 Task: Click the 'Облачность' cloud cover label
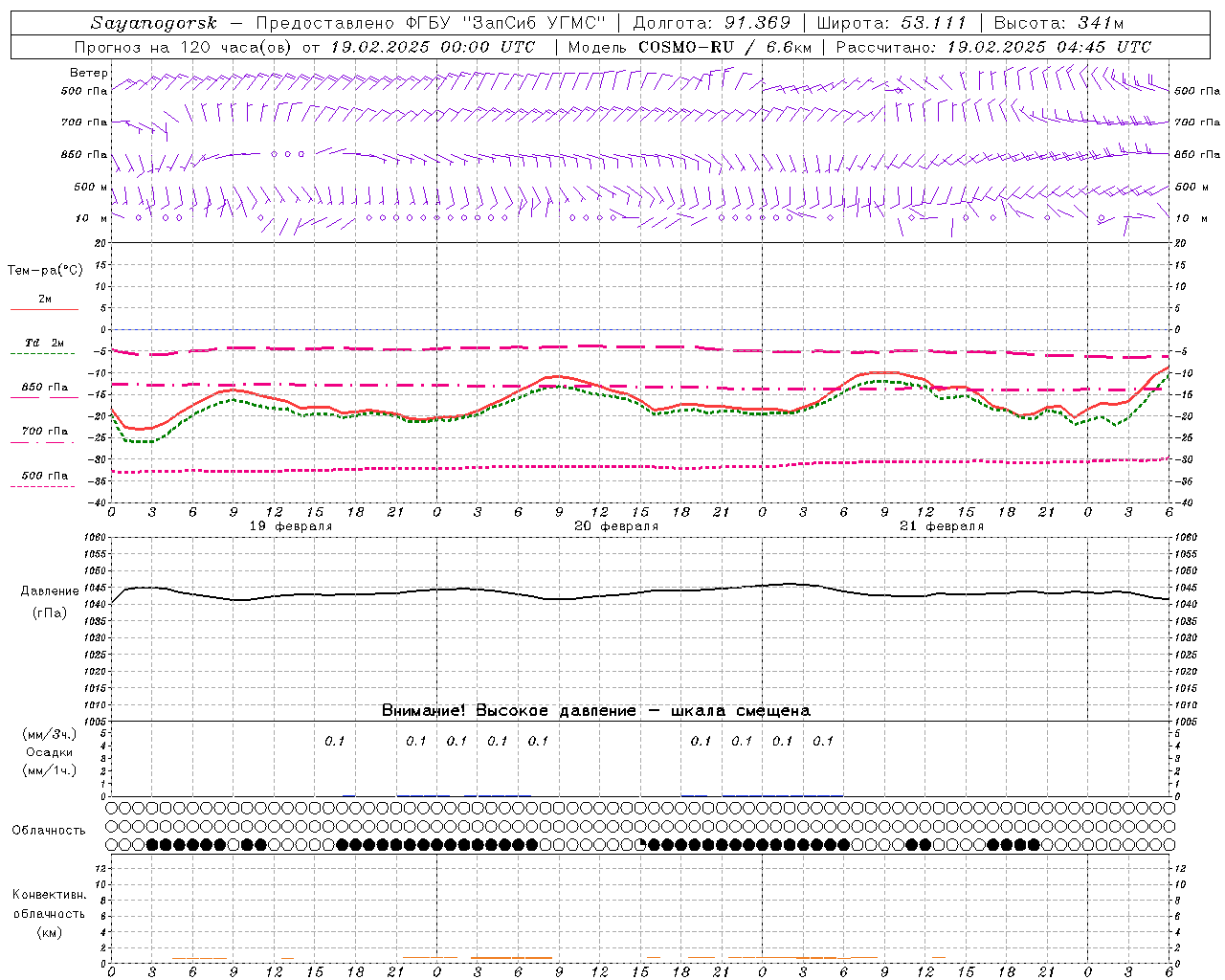pyautogui.click(x=49, y=831)
